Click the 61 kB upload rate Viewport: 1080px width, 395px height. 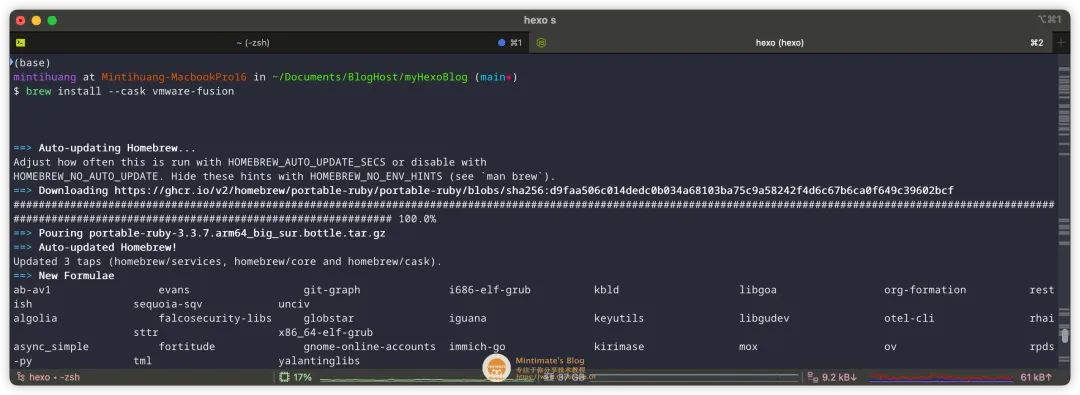1036,377
